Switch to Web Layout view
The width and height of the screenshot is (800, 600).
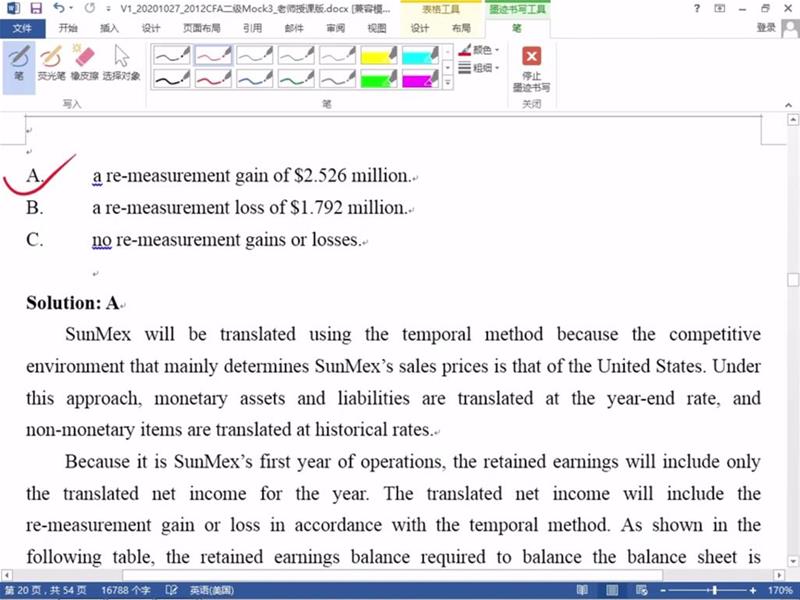point(641,590)
